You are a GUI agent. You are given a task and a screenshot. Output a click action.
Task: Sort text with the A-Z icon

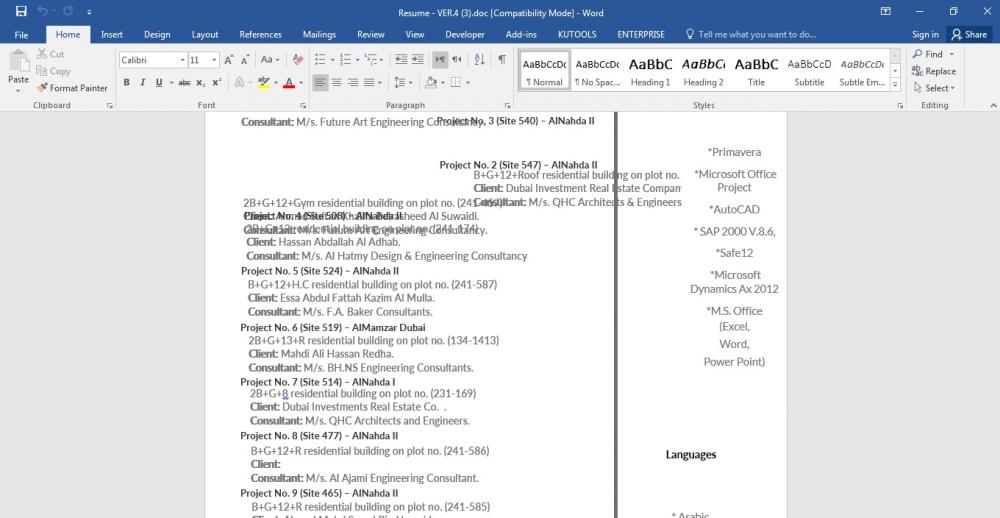pyautogui.click(x=480, y=60)
